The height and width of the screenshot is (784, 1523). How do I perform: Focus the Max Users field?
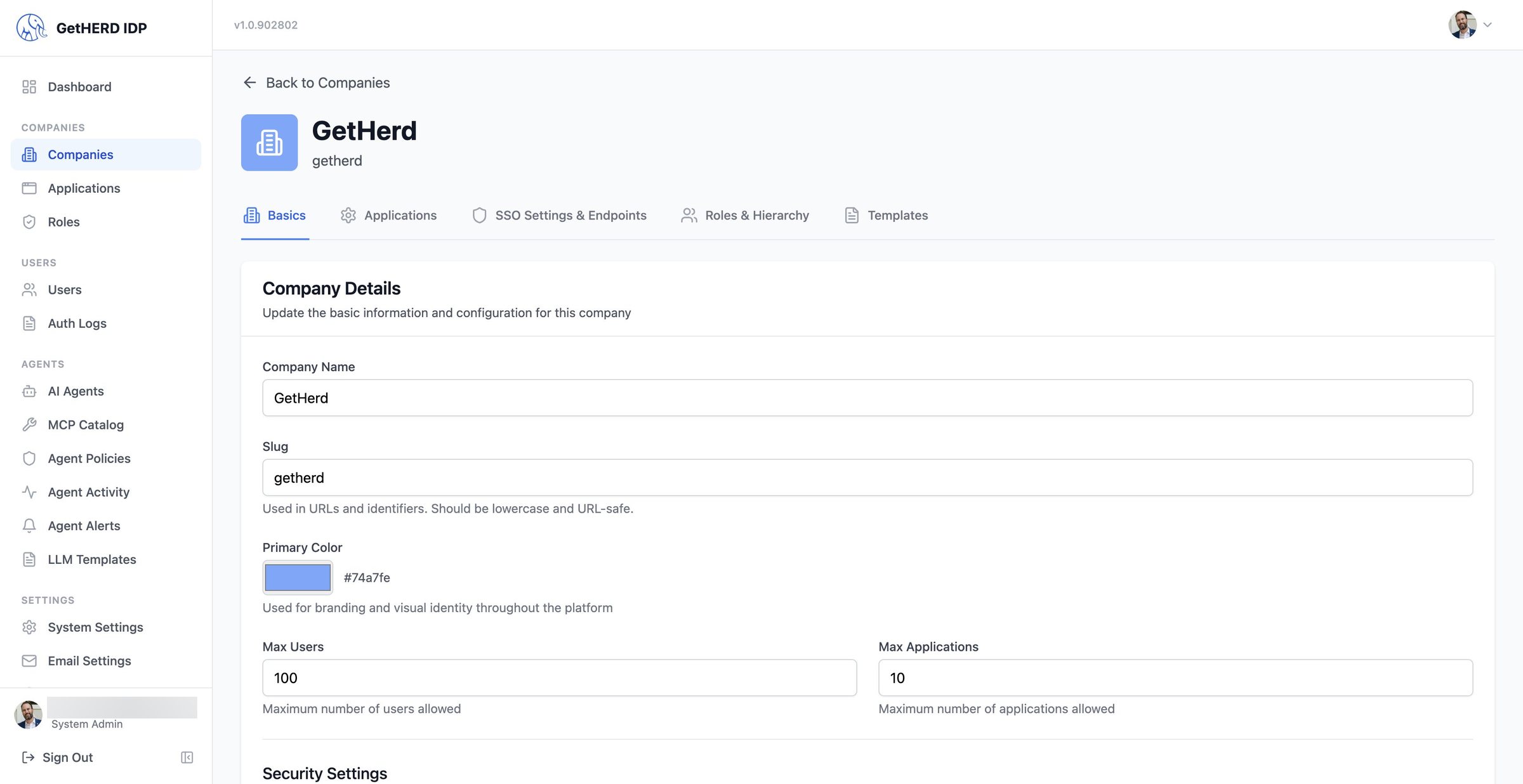pyautogui.click(x=559, y=678)
